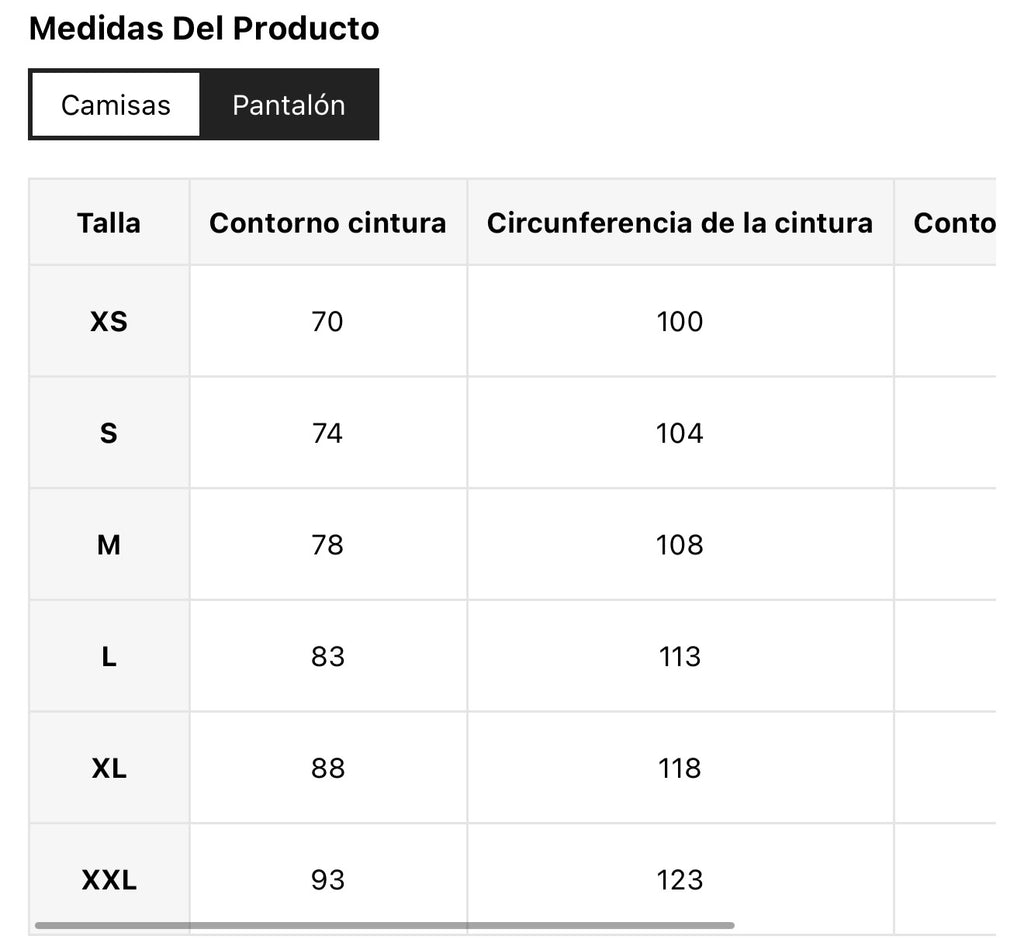
Task: Click the circumference value 113 cell
Action: coord(680,656)
